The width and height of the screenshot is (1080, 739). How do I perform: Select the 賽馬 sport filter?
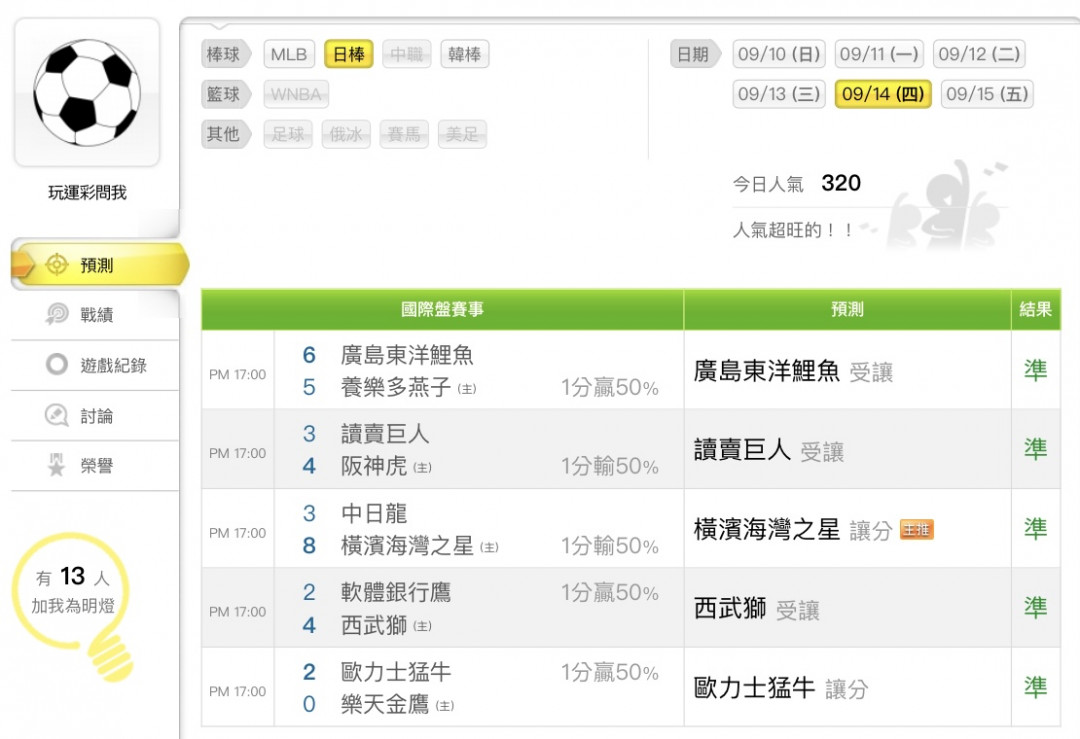coord(404,134)
